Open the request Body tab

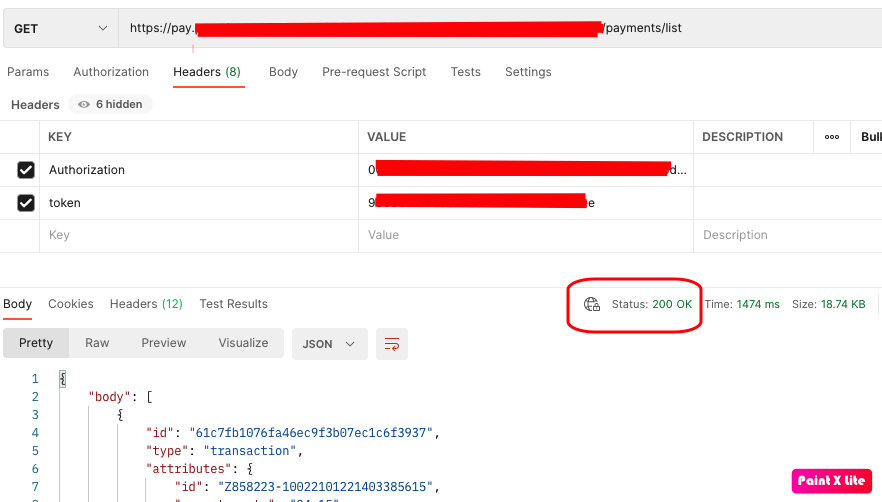[283, 72]
